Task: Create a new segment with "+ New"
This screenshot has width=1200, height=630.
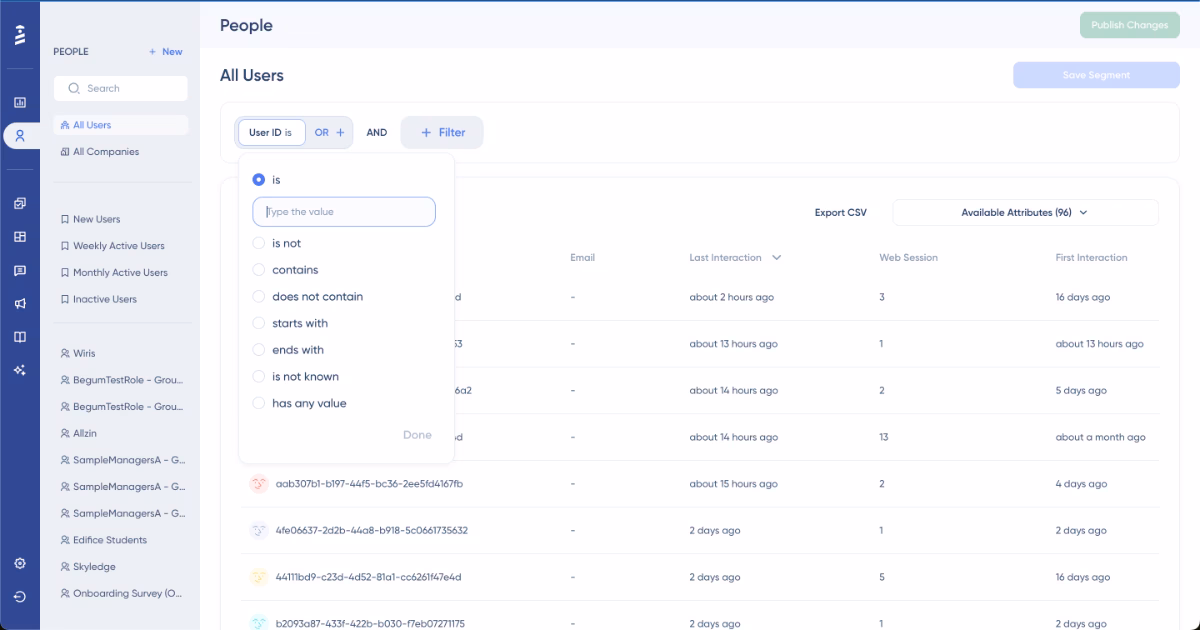Action: coord(166,52)
